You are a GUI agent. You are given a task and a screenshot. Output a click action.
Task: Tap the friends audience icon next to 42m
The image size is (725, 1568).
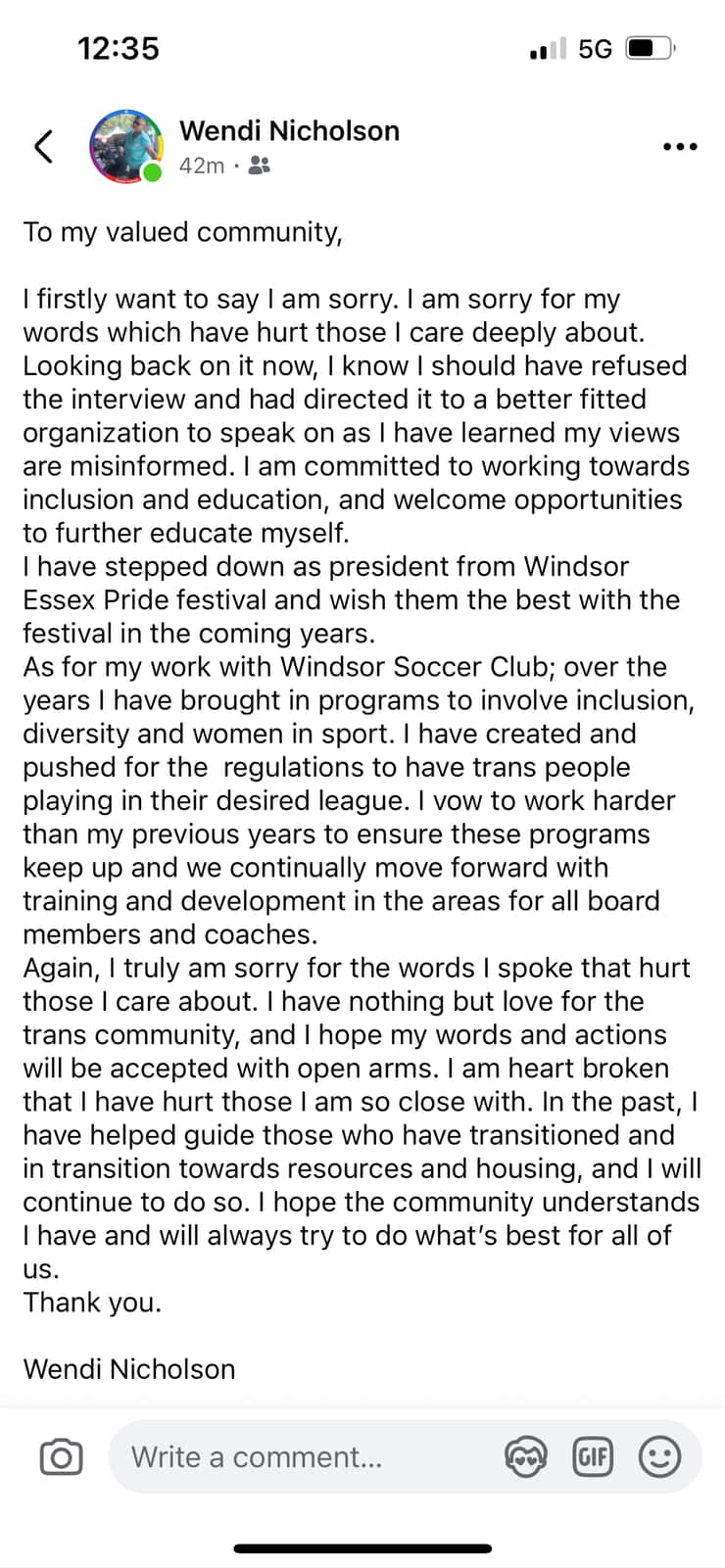coord(258,166)
